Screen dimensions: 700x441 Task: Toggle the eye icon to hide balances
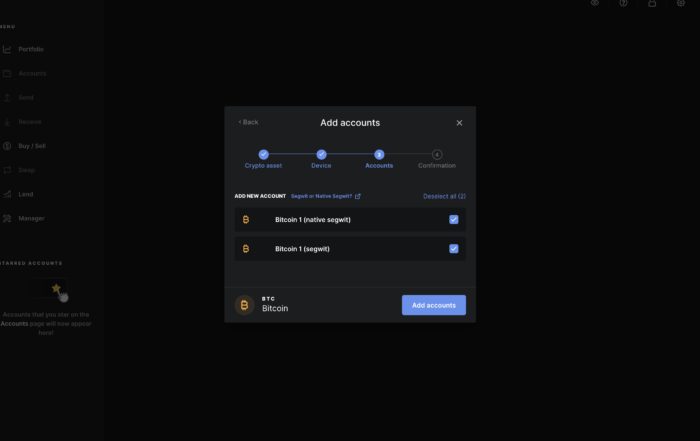[595, 4]
